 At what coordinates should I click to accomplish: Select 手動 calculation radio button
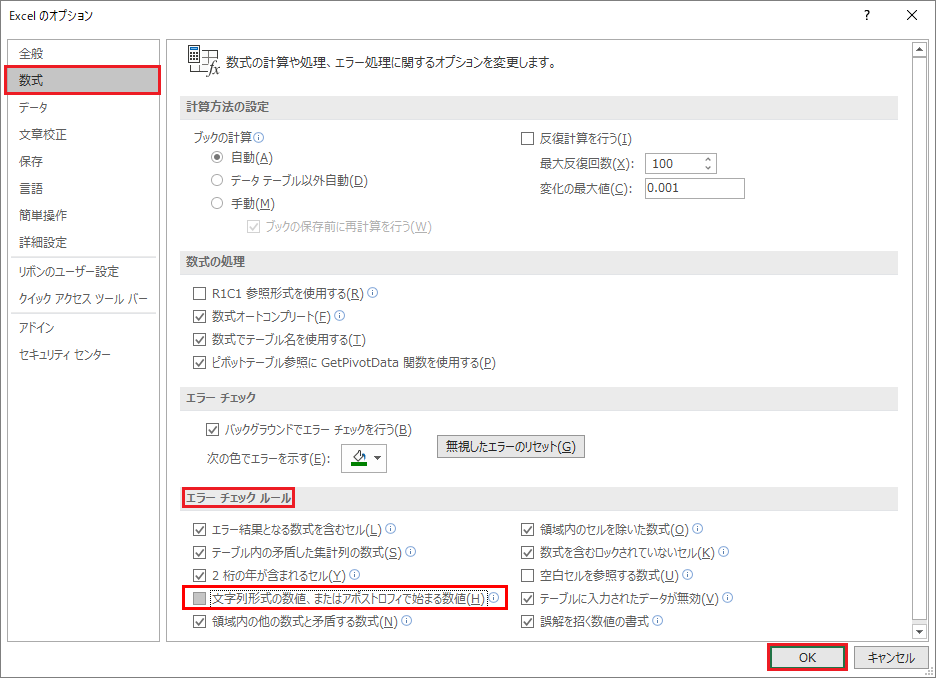(217, 203)
